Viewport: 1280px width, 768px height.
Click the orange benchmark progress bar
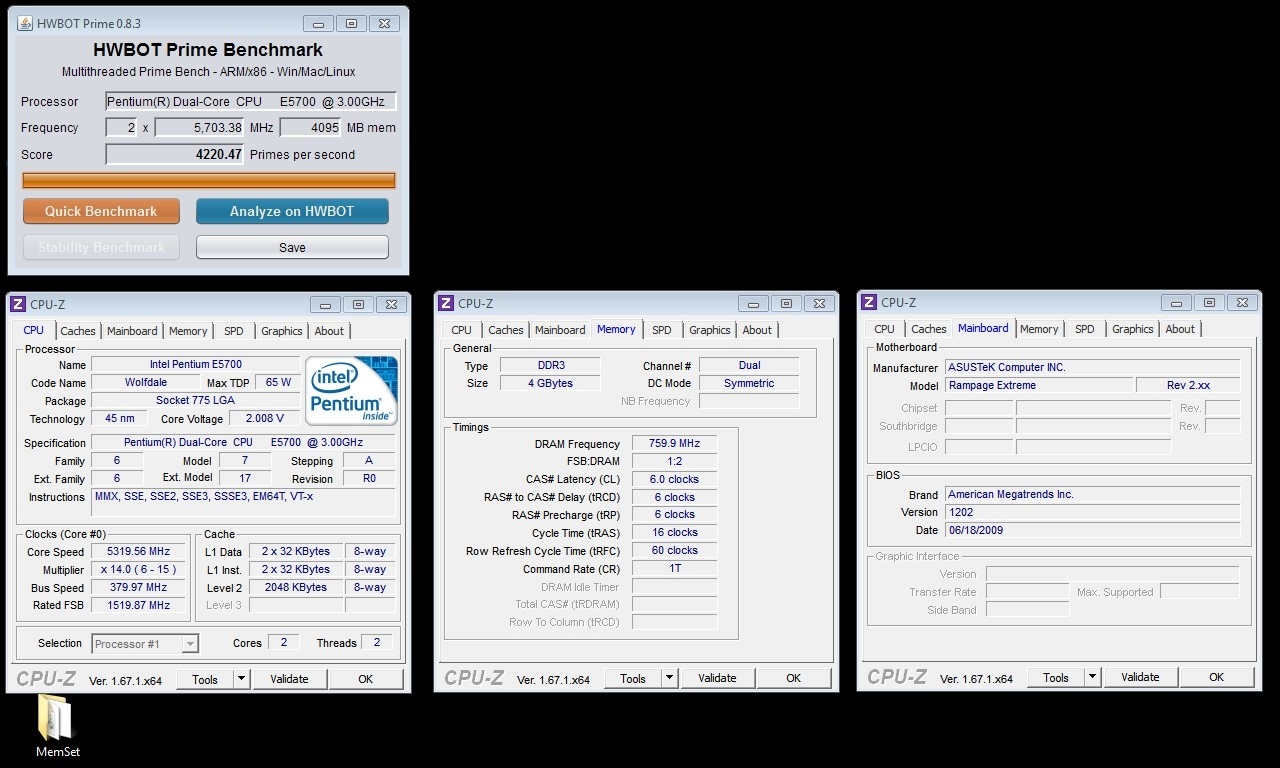tap(209, 180)
